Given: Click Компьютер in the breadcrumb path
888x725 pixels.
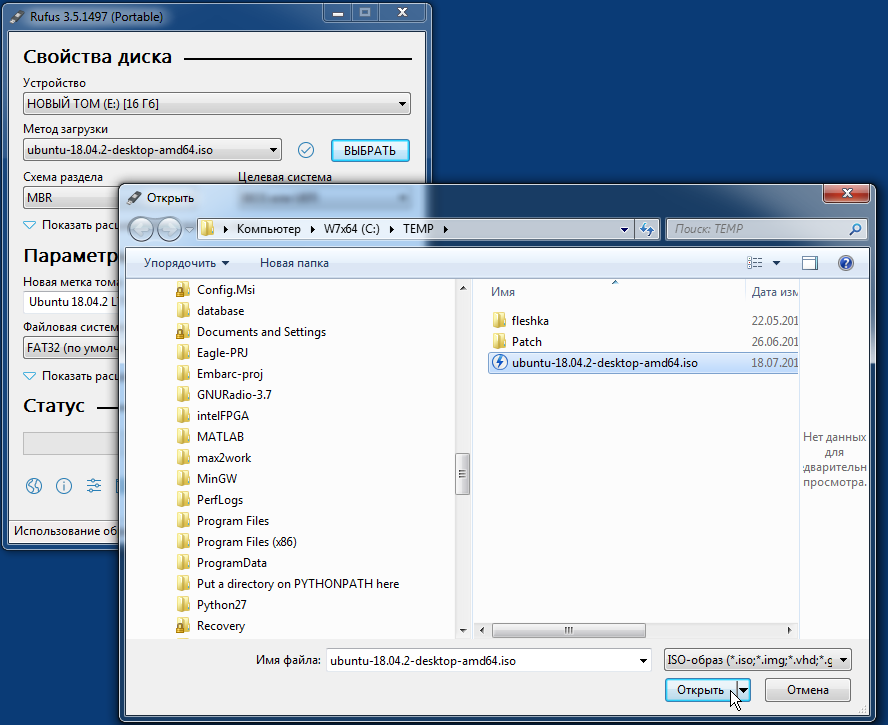Looking at the screenshot, I should click(x=268, y=229).
